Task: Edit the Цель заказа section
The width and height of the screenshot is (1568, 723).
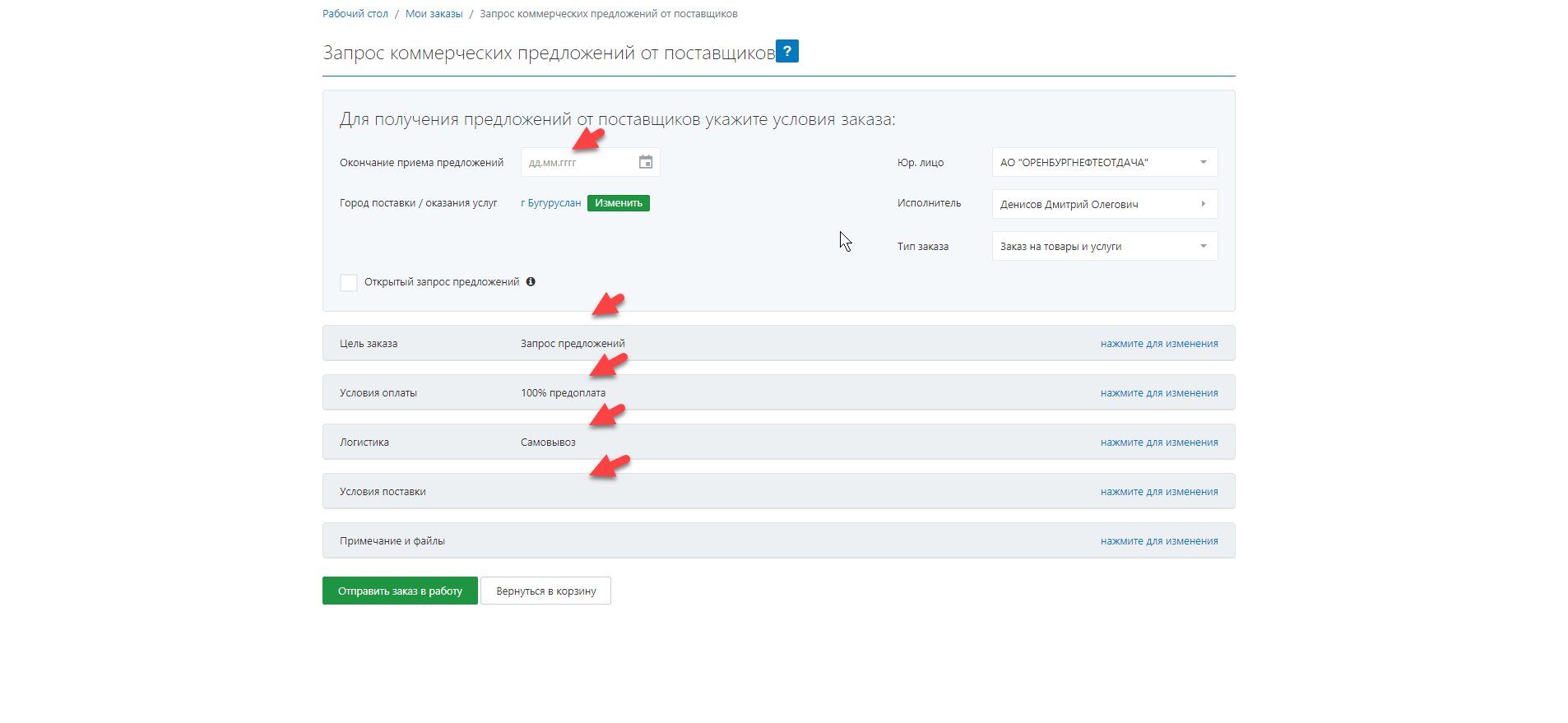Action: click(x=1158, y=344)
